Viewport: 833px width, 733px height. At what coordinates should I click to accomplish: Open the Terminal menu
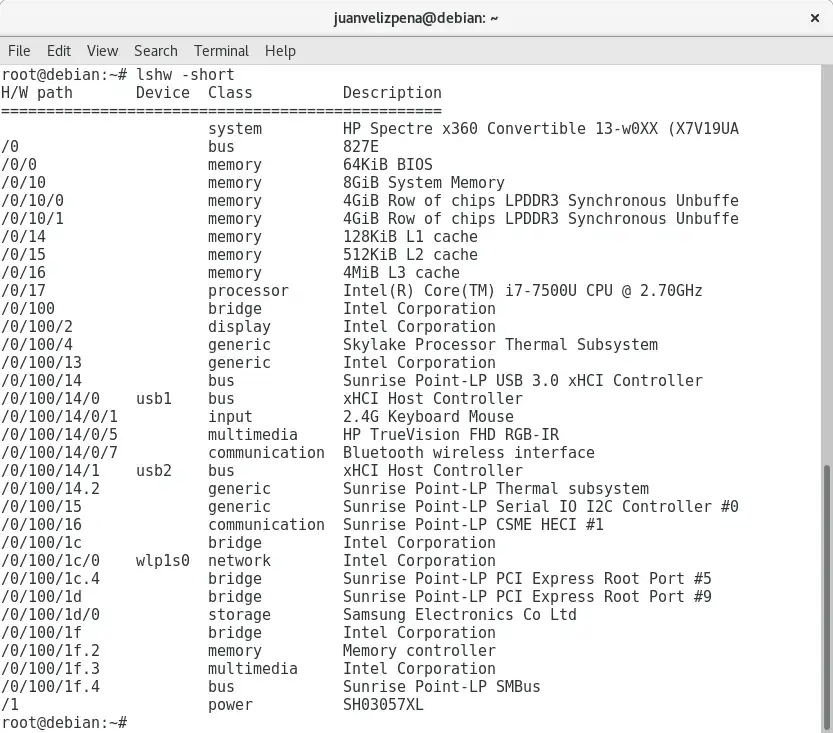[221, 51]
